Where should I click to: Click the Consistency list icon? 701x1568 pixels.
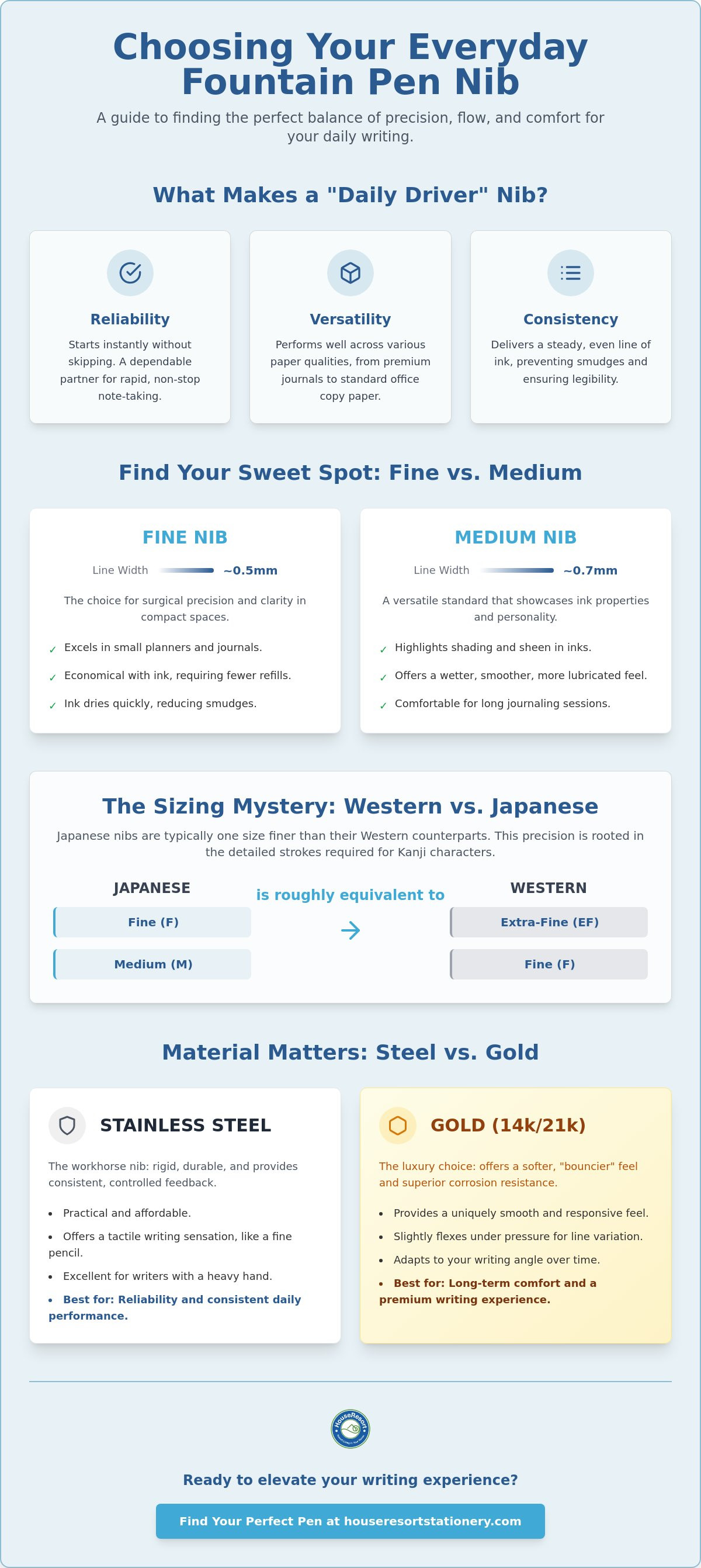coord(570,273)
